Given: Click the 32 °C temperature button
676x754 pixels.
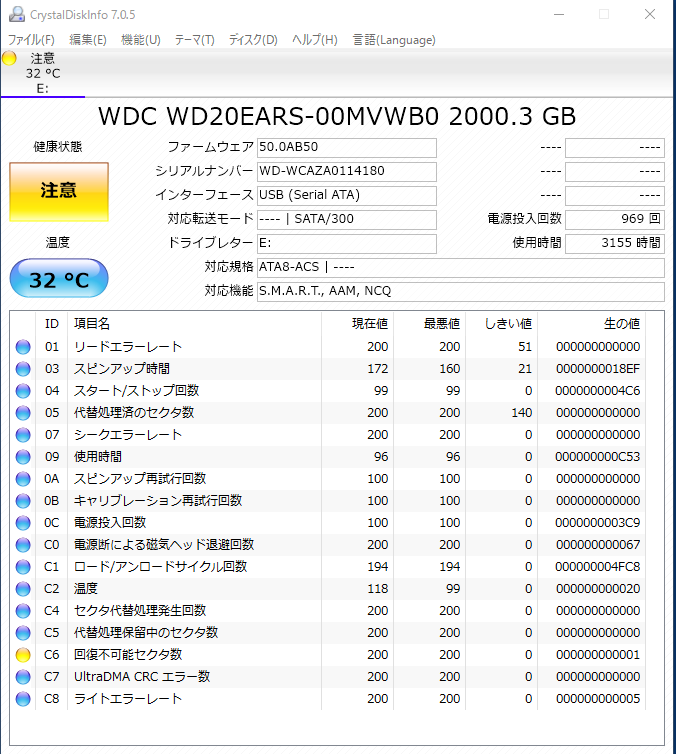Looking at the screenshot, I should [59, 279].
